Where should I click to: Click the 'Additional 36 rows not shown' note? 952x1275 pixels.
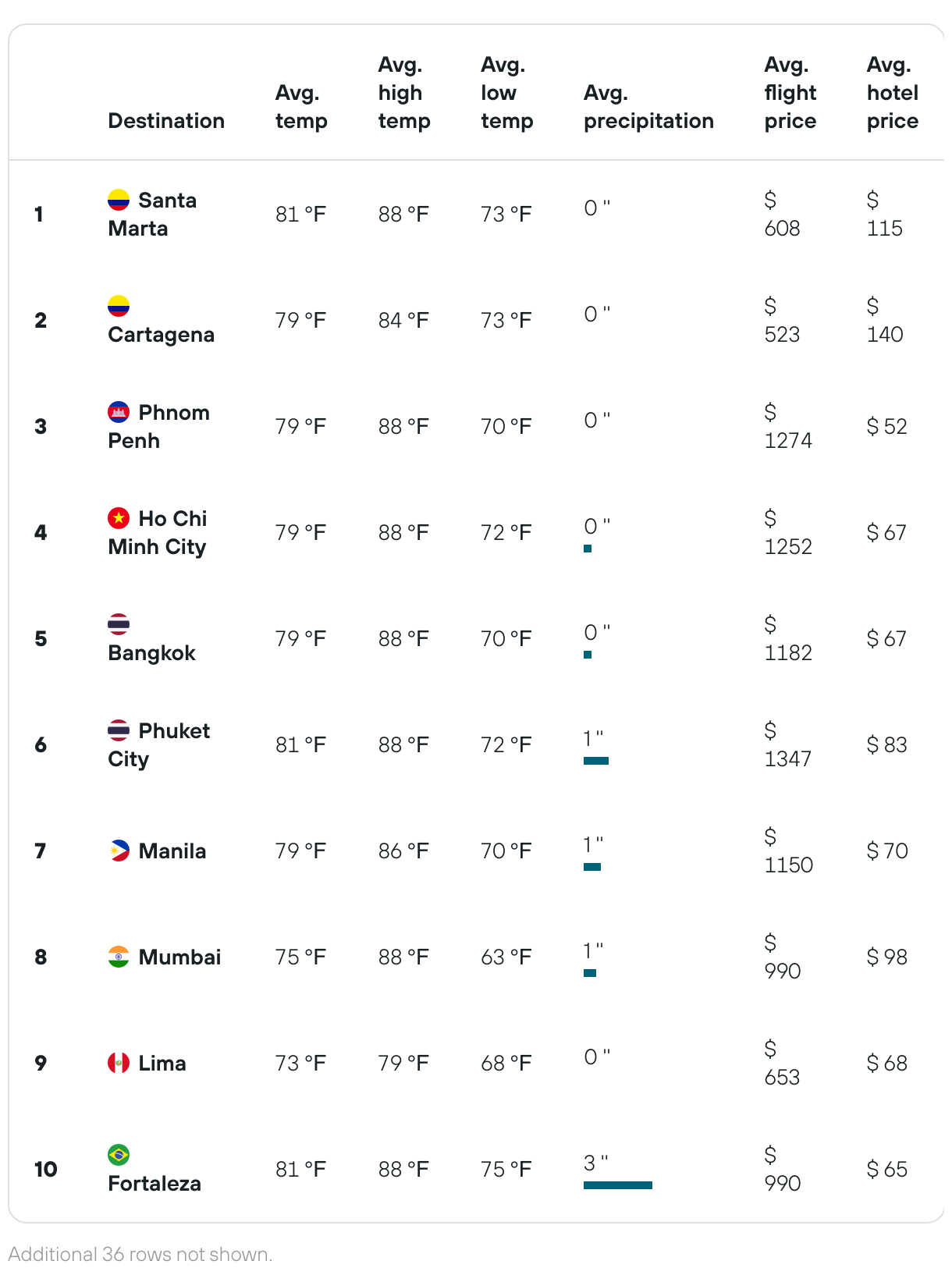(x=140, y=1255)
